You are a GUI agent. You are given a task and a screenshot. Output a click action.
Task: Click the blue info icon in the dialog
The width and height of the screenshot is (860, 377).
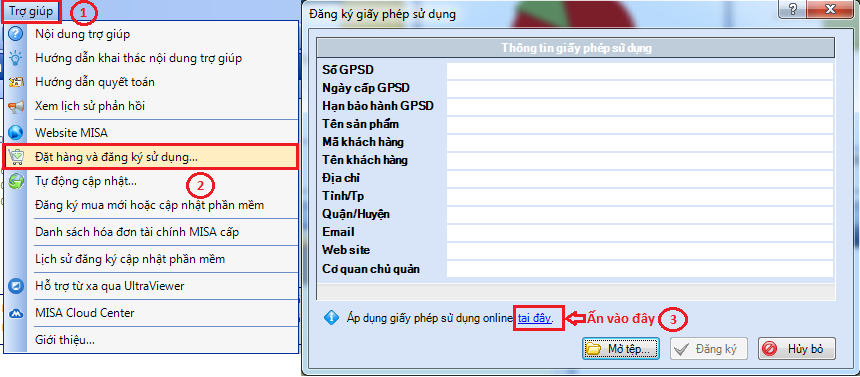pos(331,318)
